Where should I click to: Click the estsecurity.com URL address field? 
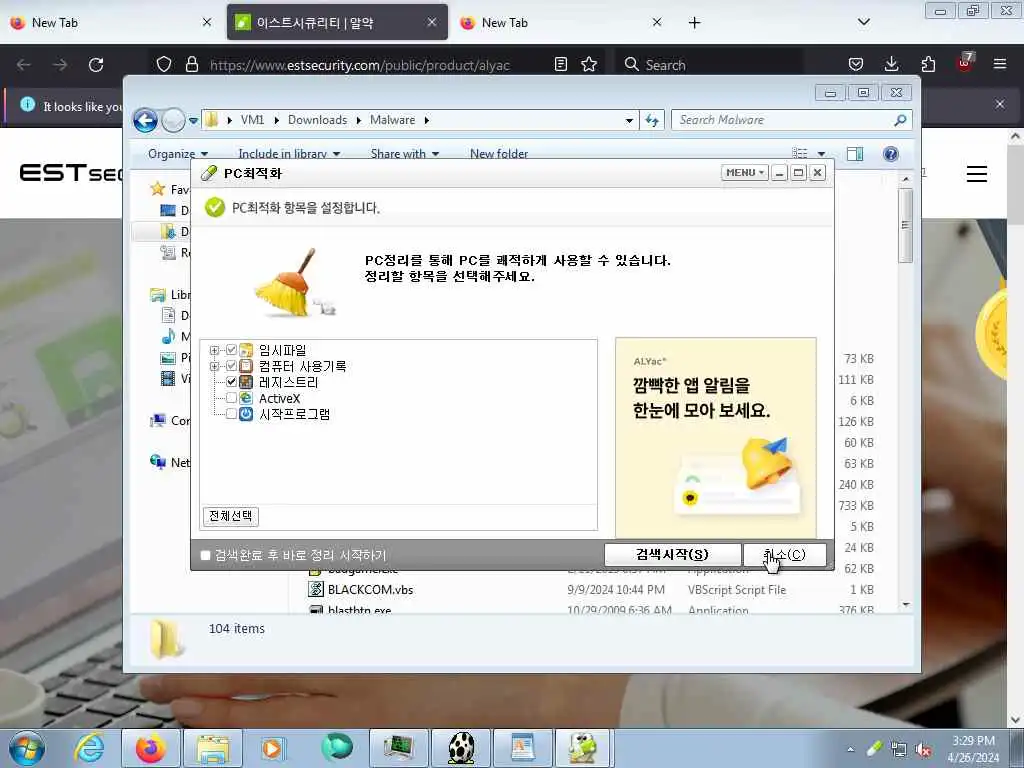click(360, 65)
